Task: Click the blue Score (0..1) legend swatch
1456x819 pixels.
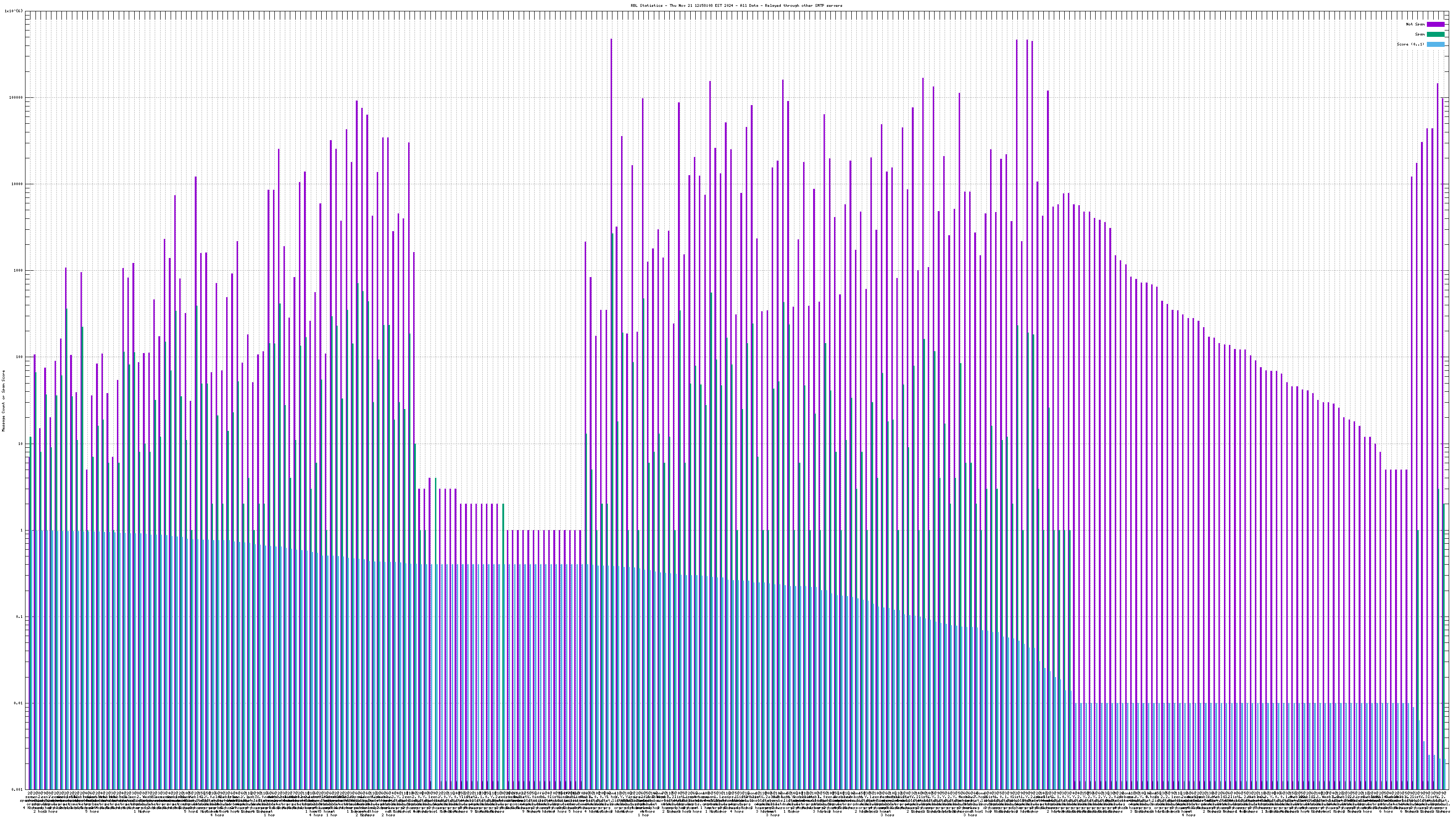Action: pos(1435,44)
